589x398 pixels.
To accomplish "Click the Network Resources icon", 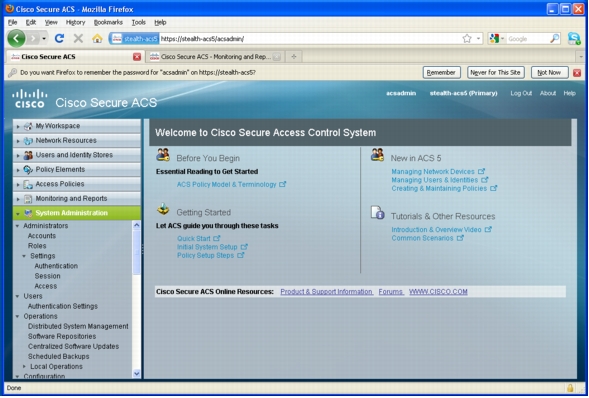I will (x=28, y=141).
